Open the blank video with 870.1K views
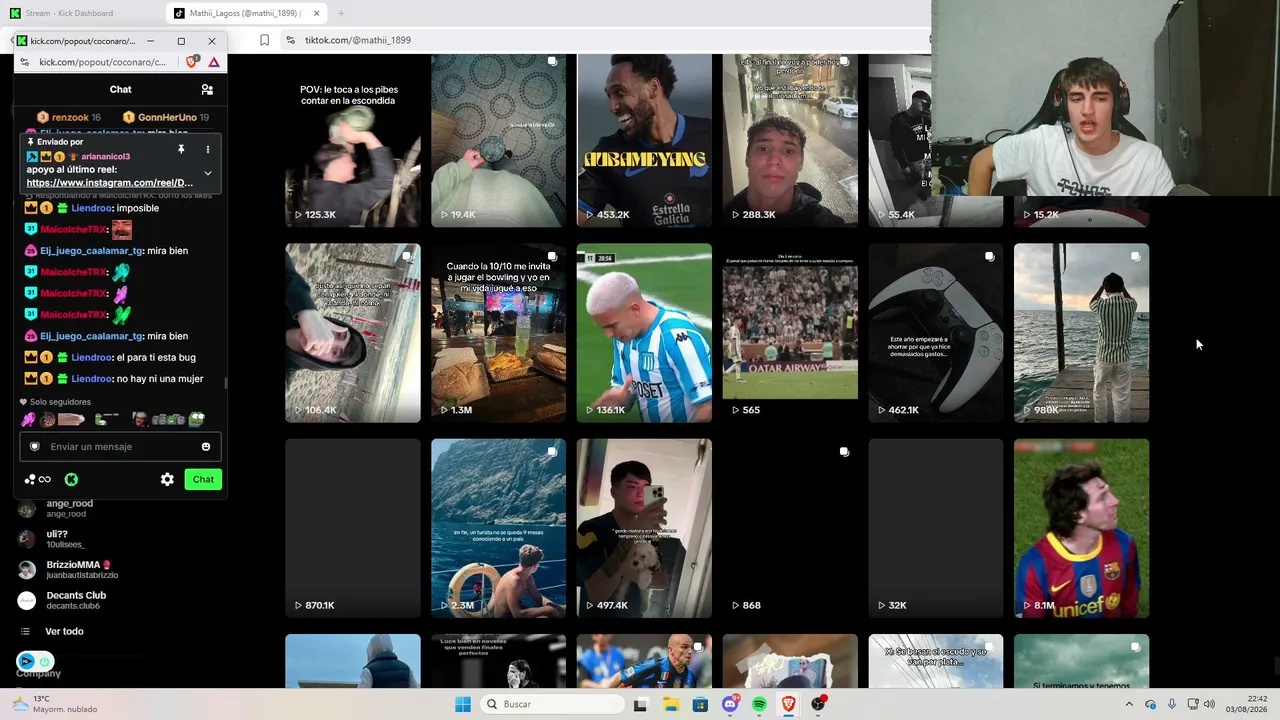This screenshot has width=1280, height=720. 353,528
